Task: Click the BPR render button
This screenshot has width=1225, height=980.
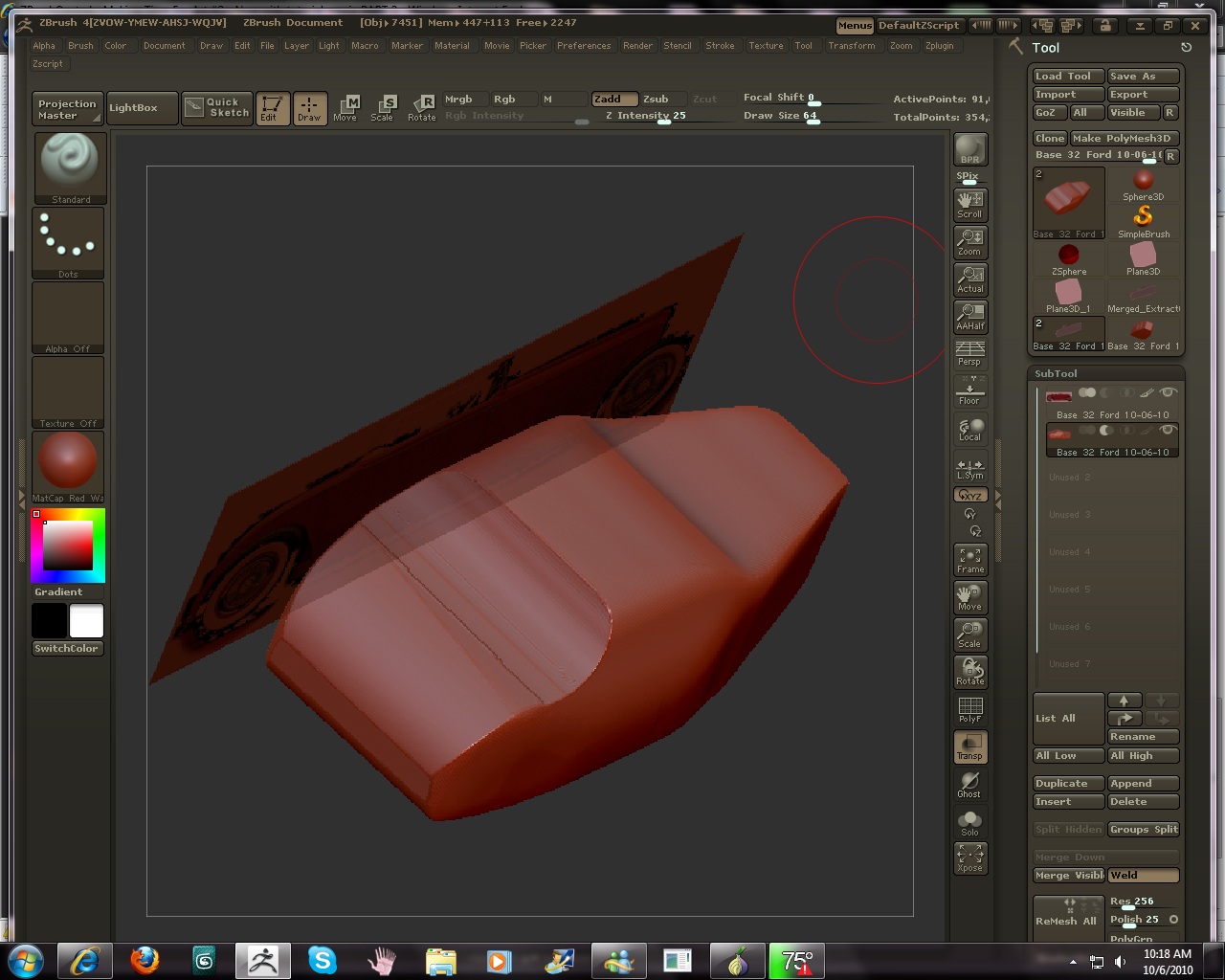Action: click(970, 149)
